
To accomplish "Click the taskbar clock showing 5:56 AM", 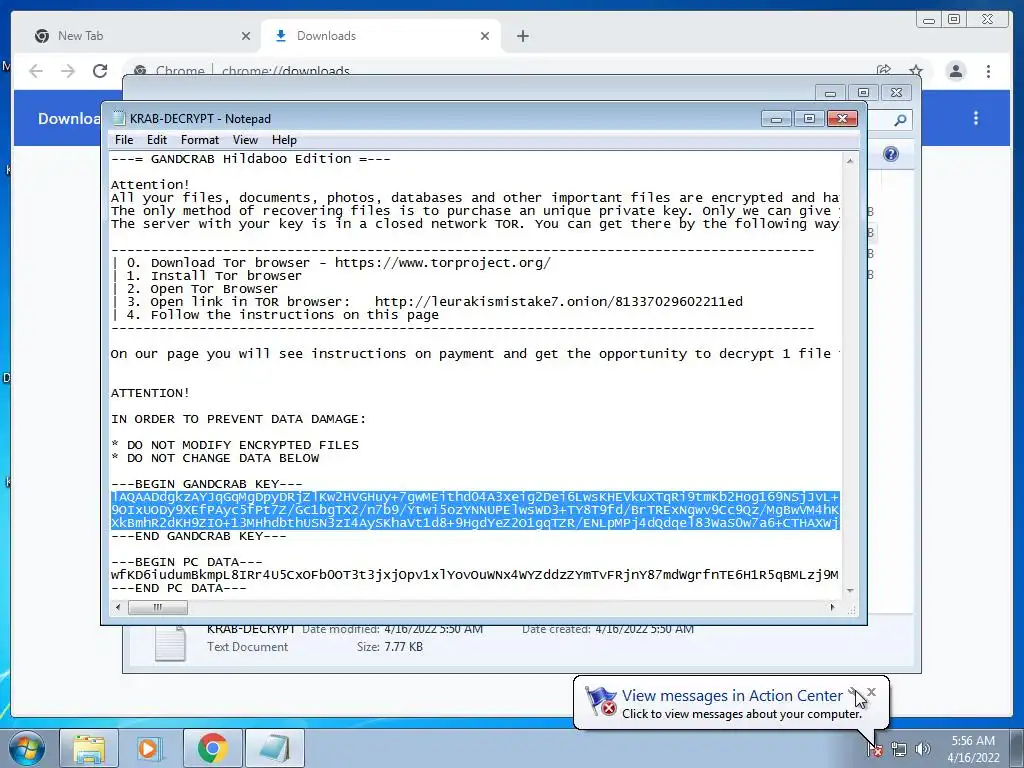I will pos(973,749).
